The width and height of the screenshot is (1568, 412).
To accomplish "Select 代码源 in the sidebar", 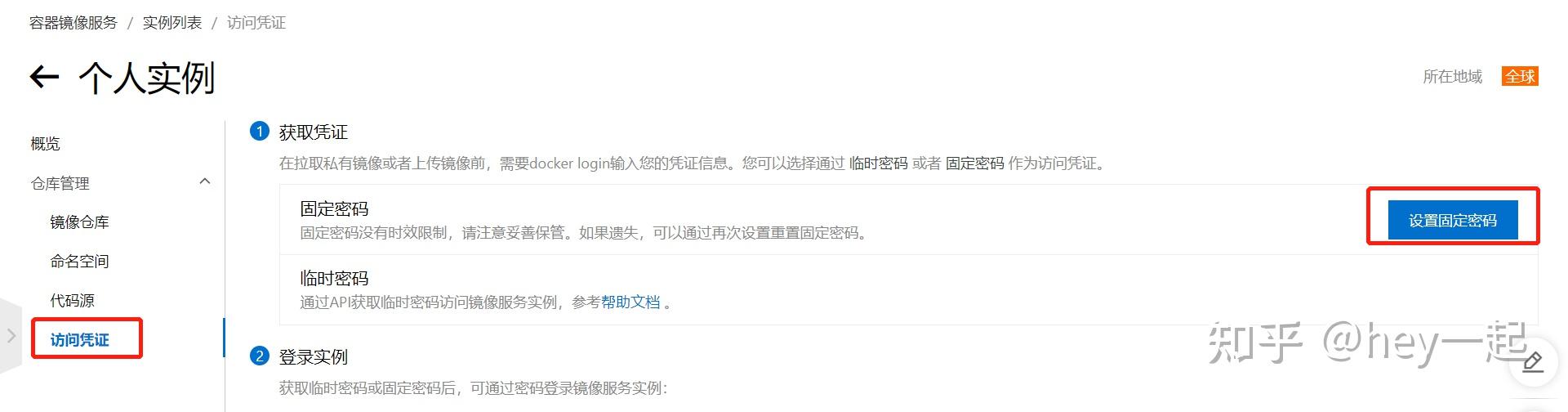I will 73,300.
